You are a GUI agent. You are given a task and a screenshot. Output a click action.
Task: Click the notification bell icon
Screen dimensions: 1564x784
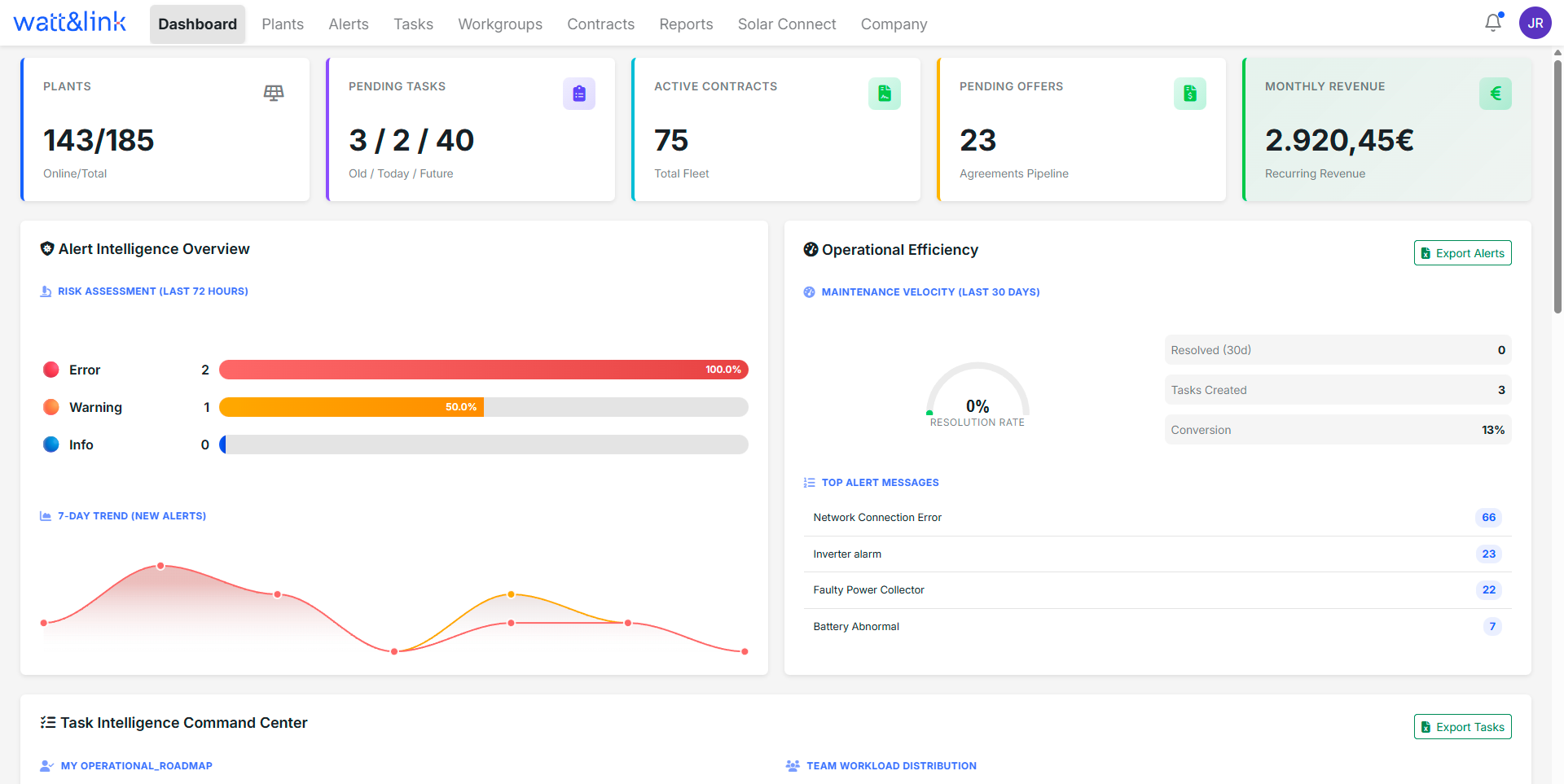pyautogui.click(x=1492, y=23)
